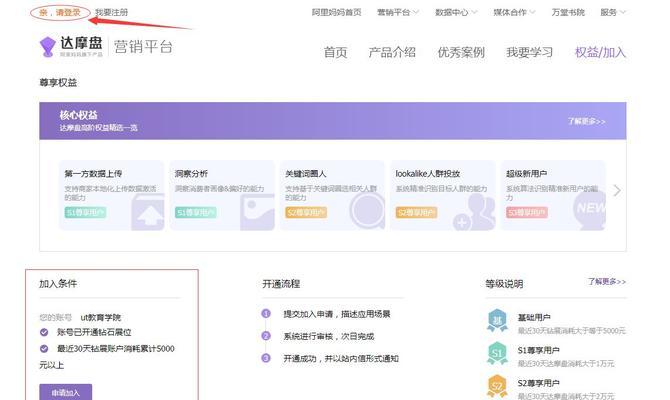Click the 核心权益 banner title
The height and width of the screenshot is (400, 670).
pyautogui.click(x=79, y=115)
